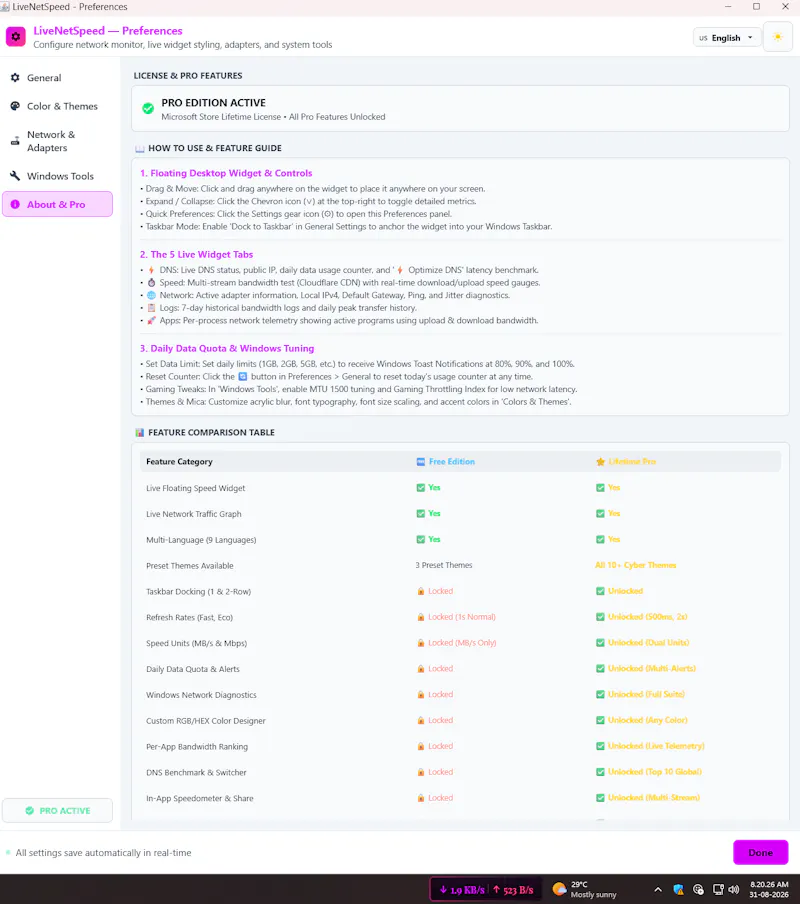Click the globe Network tab icon in guide
Screen dimensions: 800x904
point(151,295)
